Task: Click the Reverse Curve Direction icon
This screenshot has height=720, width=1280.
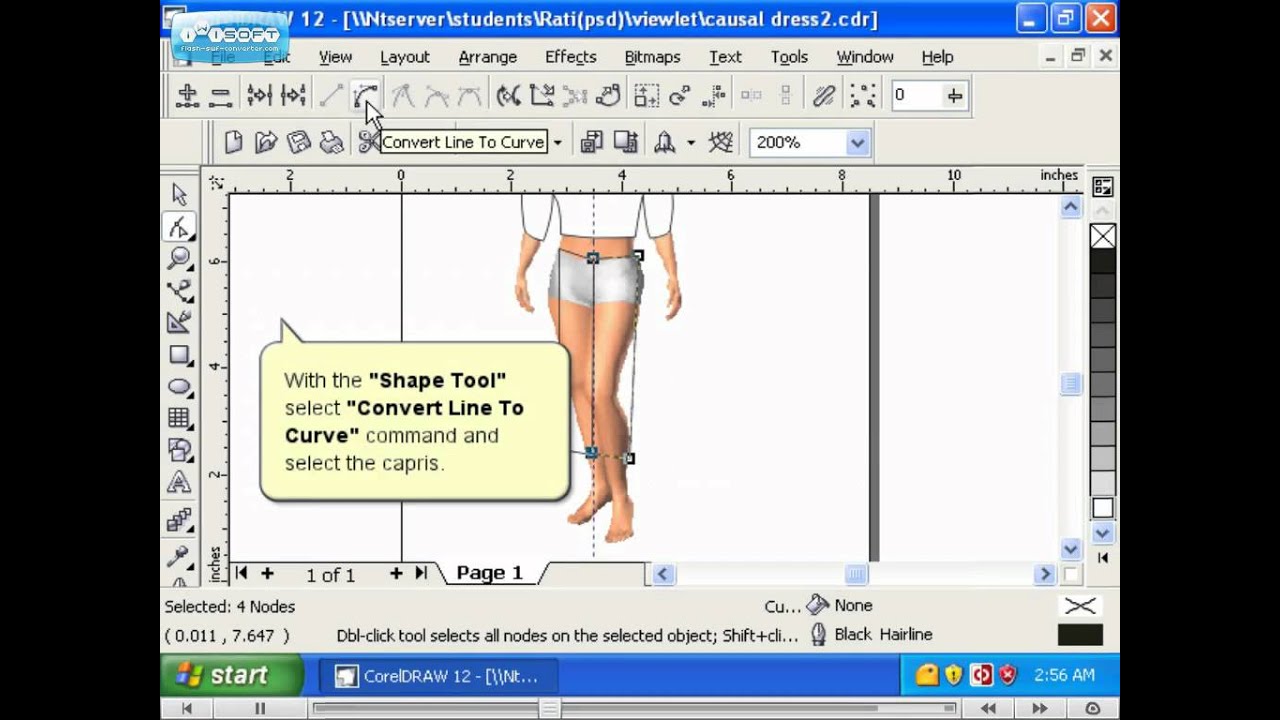Action: [508, 95]
